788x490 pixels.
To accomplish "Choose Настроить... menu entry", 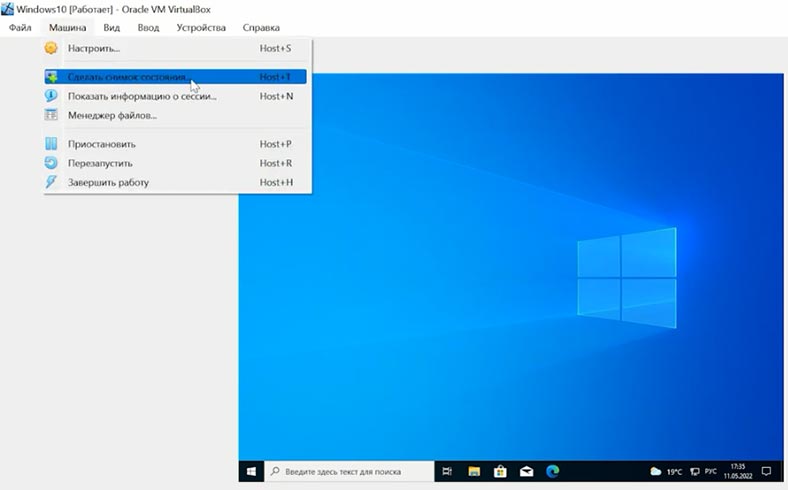I will (x=175, y=48).
